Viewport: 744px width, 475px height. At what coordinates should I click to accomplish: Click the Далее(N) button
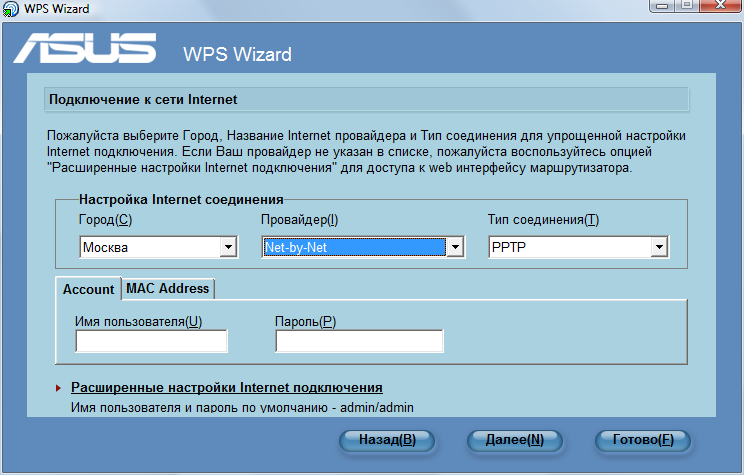[515, 440]
